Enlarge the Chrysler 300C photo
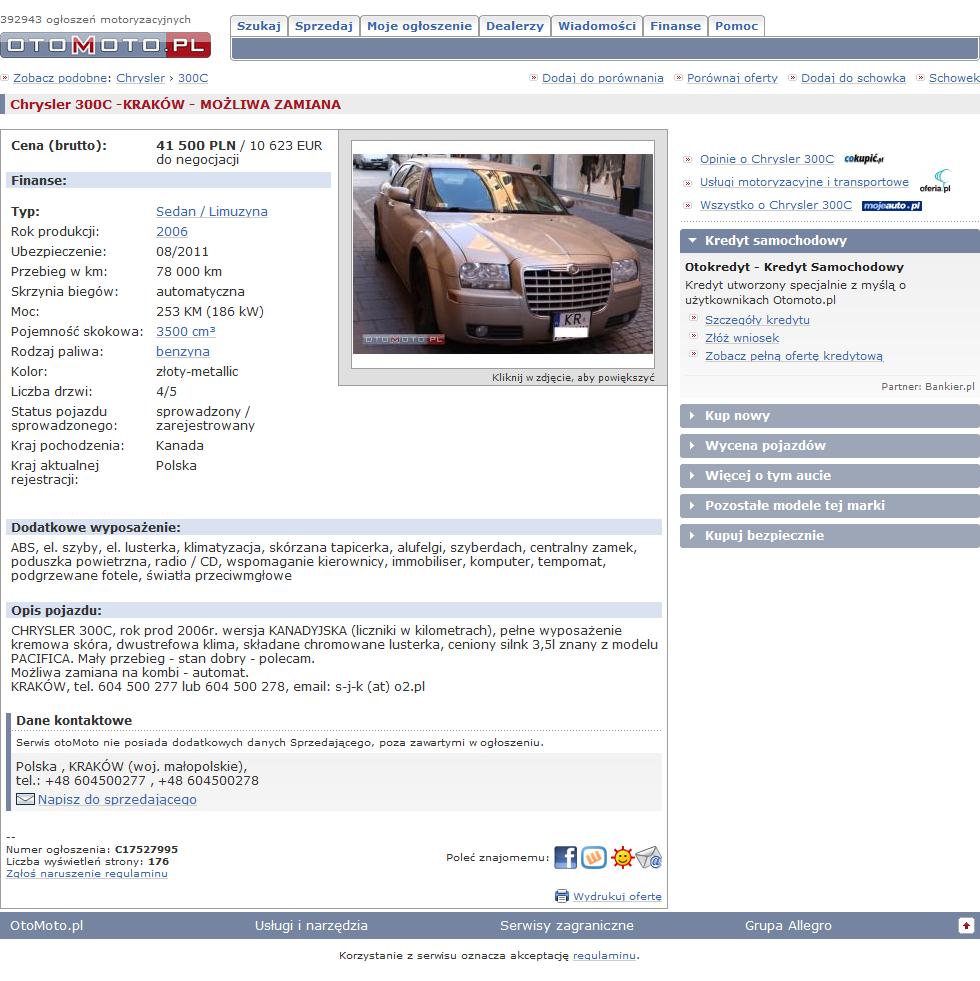Viewport: 980px width, 981px height. pos(503,254)
